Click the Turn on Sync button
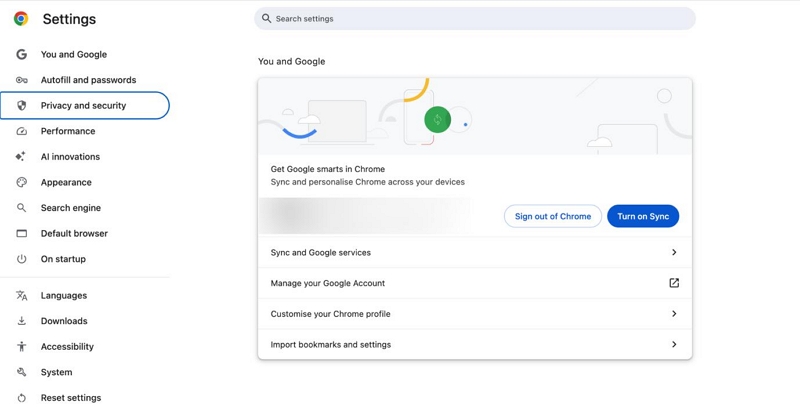 (643, 216)
